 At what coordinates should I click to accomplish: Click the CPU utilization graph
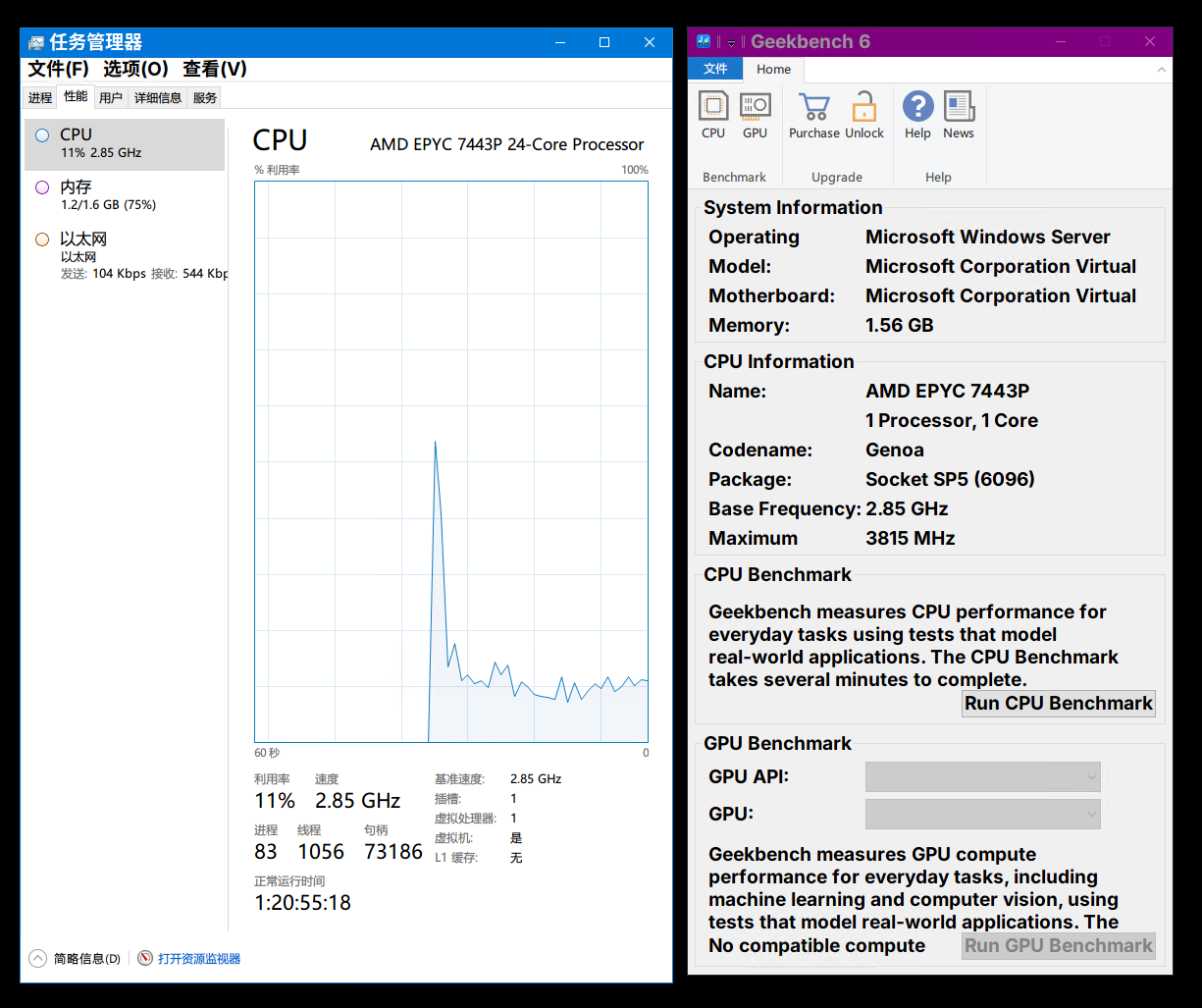point(451,461)
